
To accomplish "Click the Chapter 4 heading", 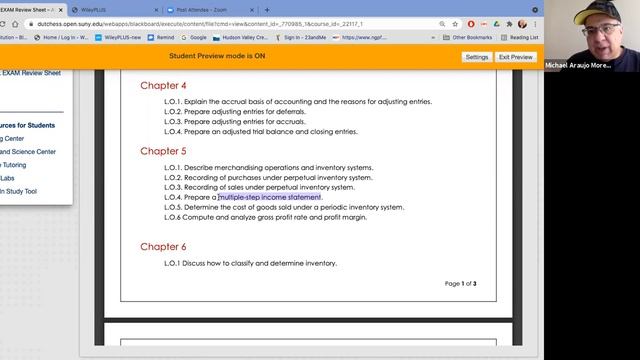I will (163, 86).
